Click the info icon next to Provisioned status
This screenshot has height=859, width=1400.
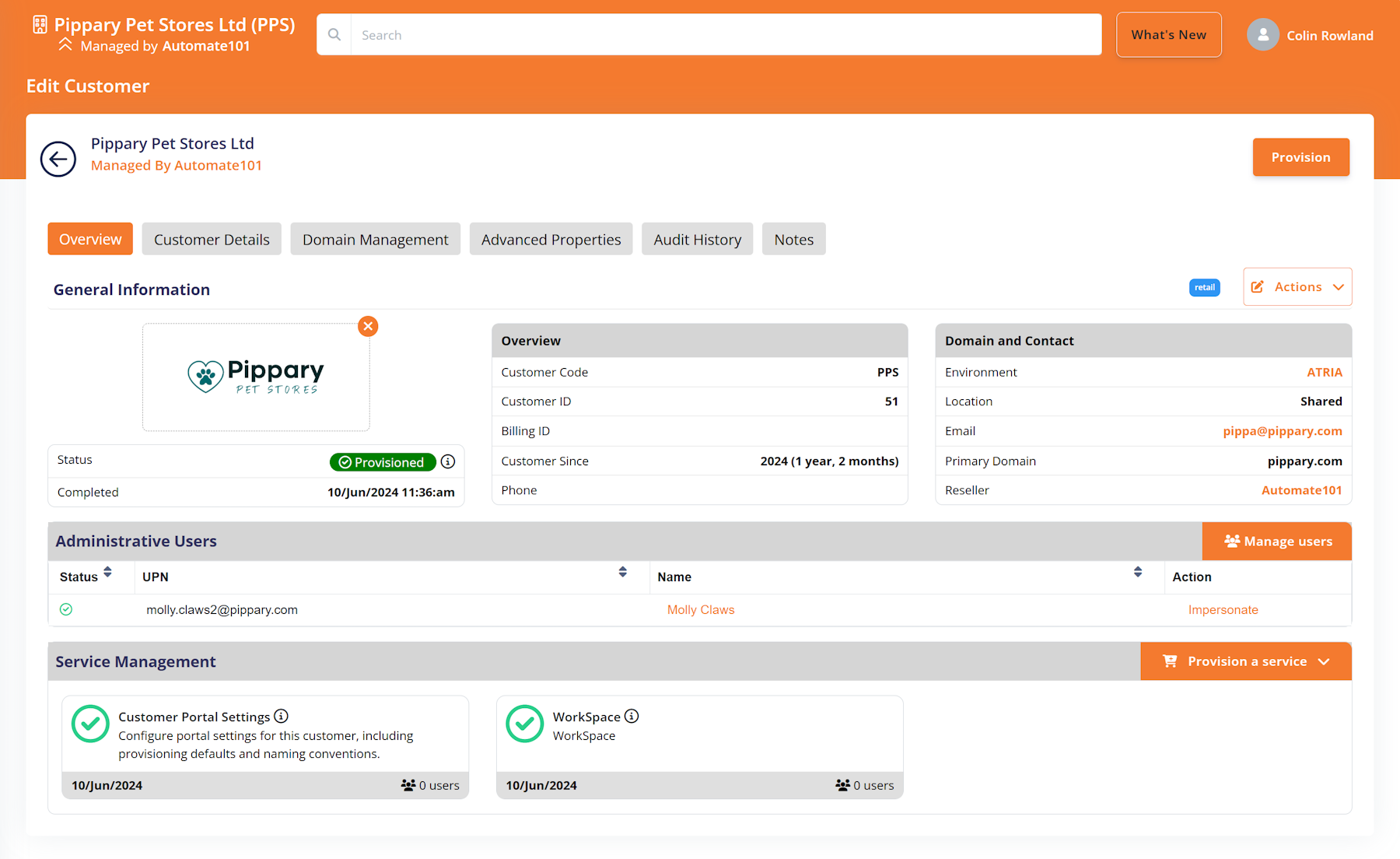pyautogui.click(x=448, y=461)
